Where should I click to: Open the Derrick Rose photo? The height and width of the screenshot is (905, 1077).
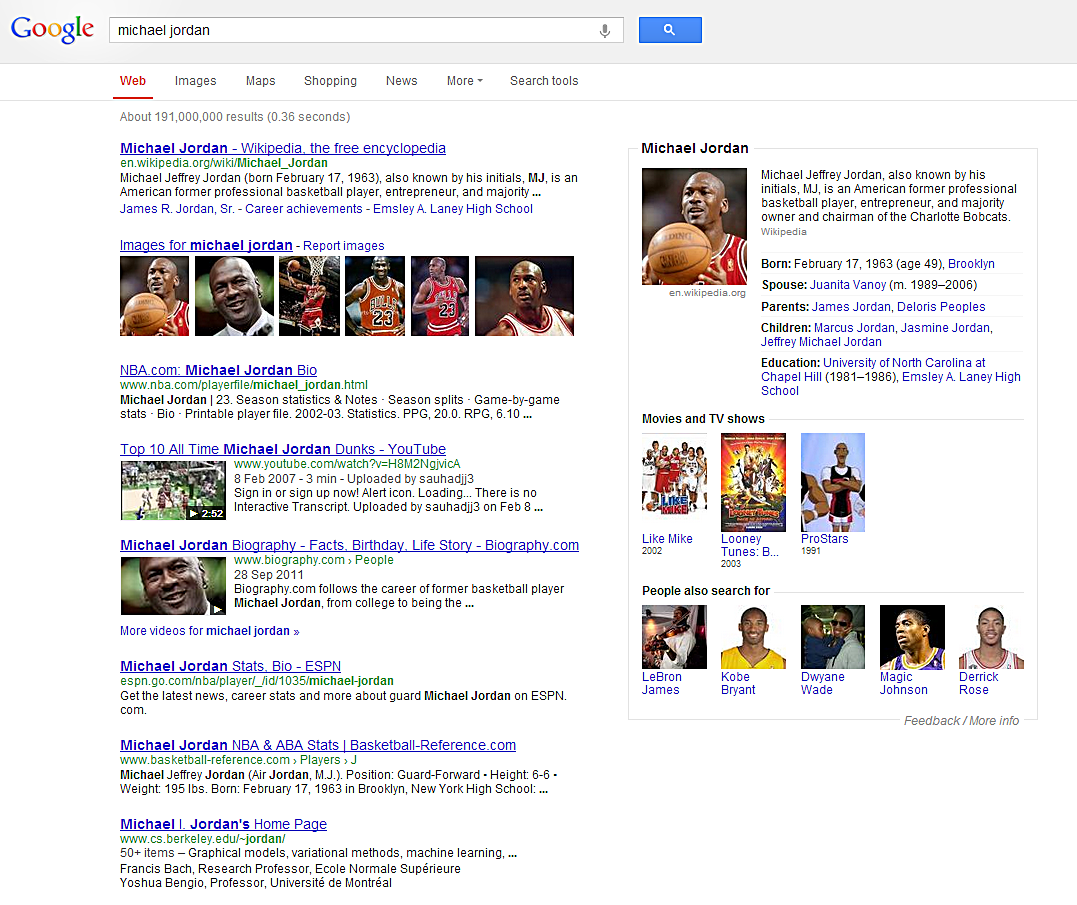click(992, 637)
